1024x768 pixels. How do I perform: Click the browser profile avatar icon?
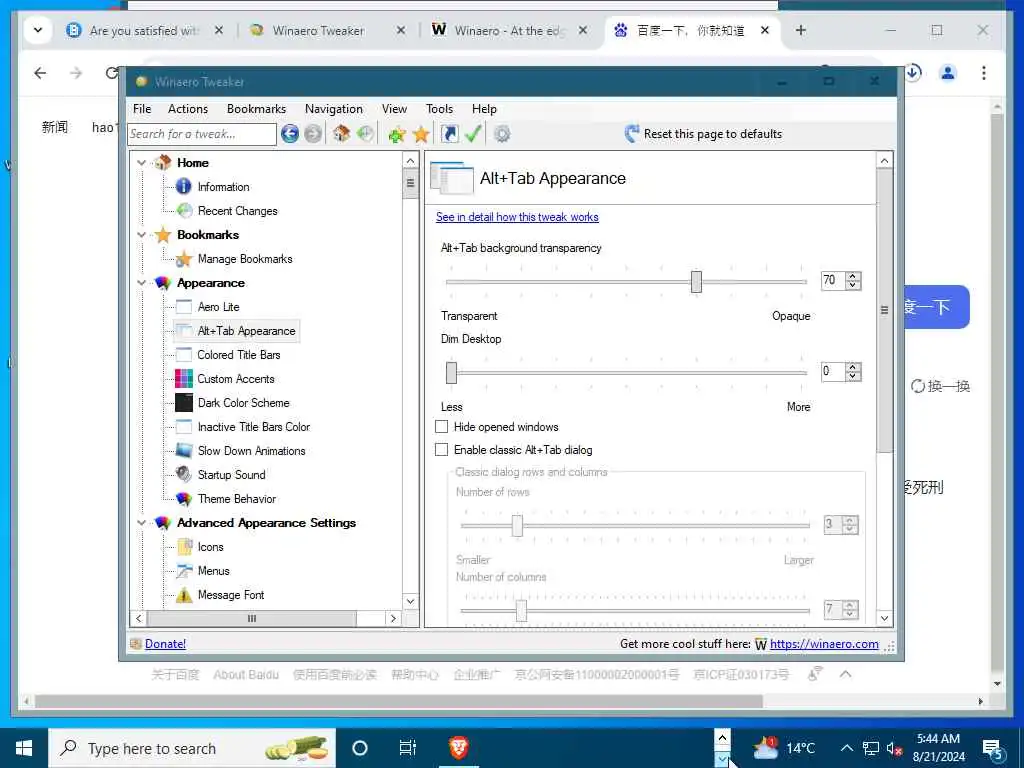pos(948,73)
